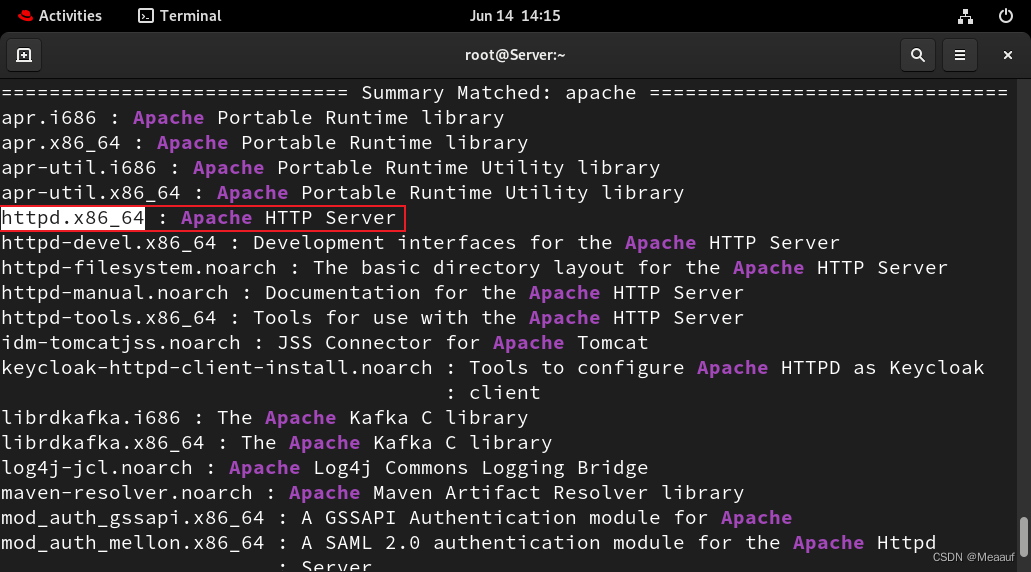Click the terminal scrollbar handle
Image resolution: width=1031 pixels, height=572 pixels.
click(x=1023, y=536)
